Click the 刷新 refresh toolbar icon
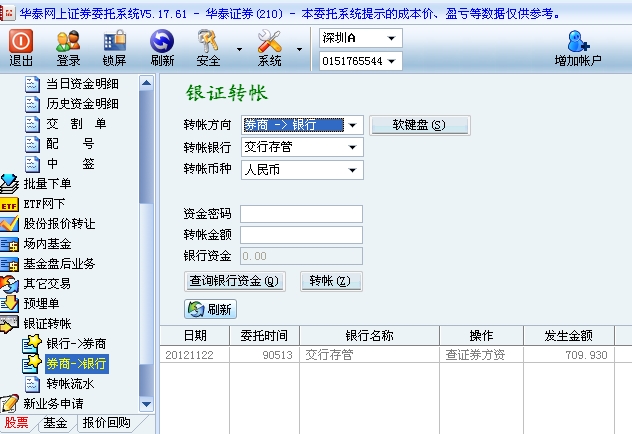Image resolution: width=632 pixels, height=434 pixels. point(162,48)
